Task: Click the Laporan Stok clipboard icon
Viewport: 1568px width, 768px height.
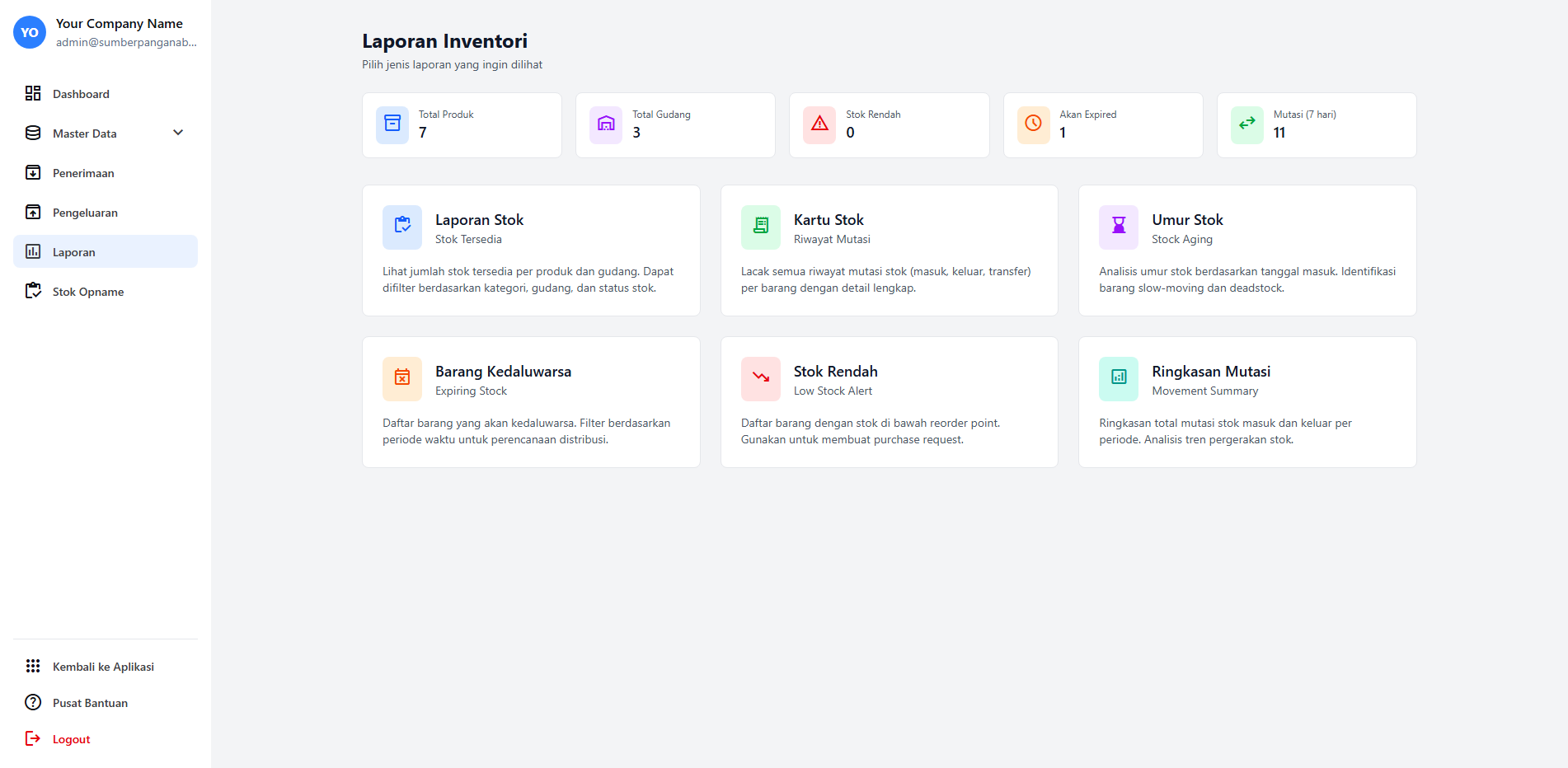Action: point(402,227)
